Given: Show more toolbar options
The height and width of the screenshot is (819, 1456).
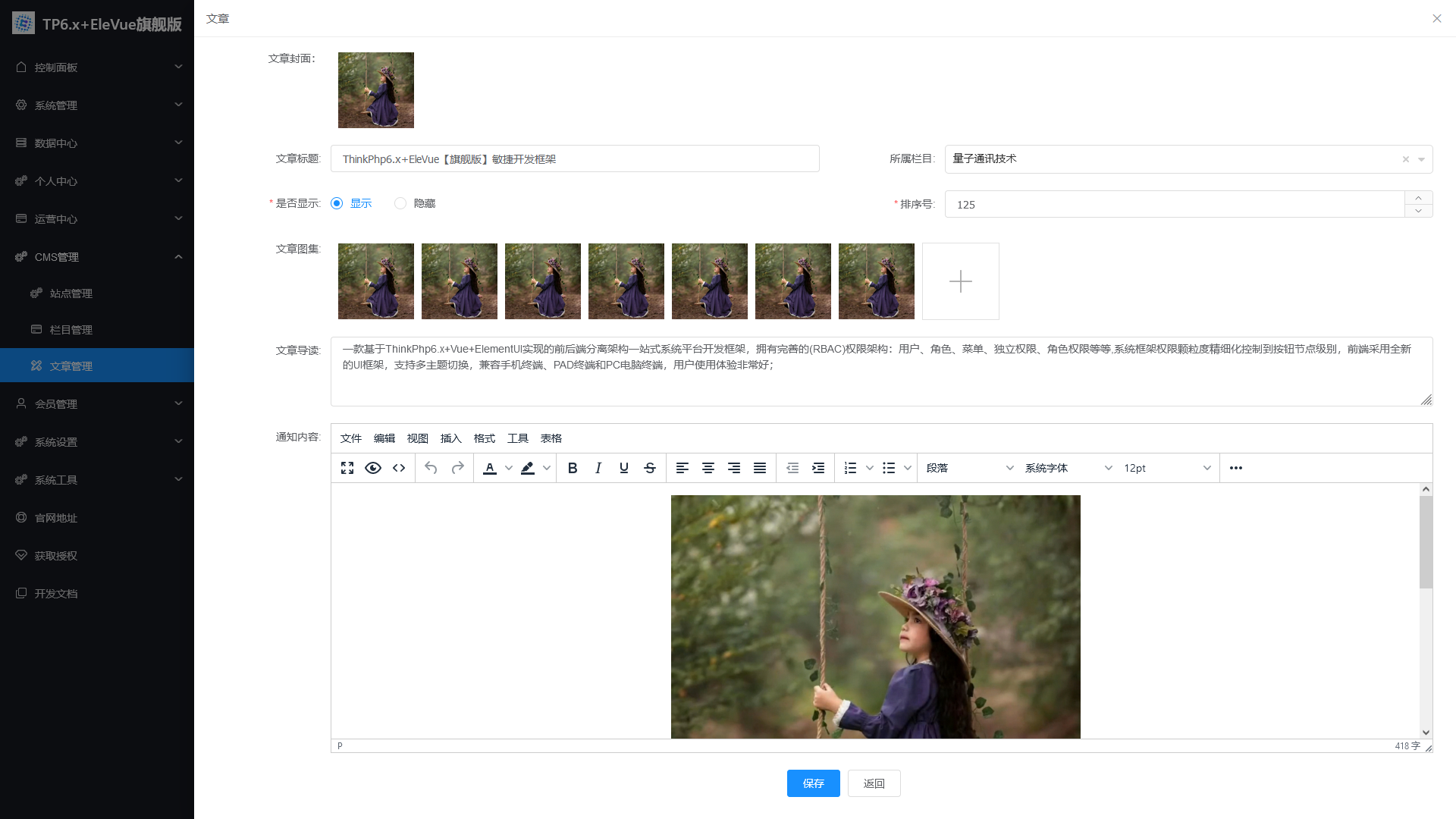Looking at the screenshot, I should tap(1236, 468).
